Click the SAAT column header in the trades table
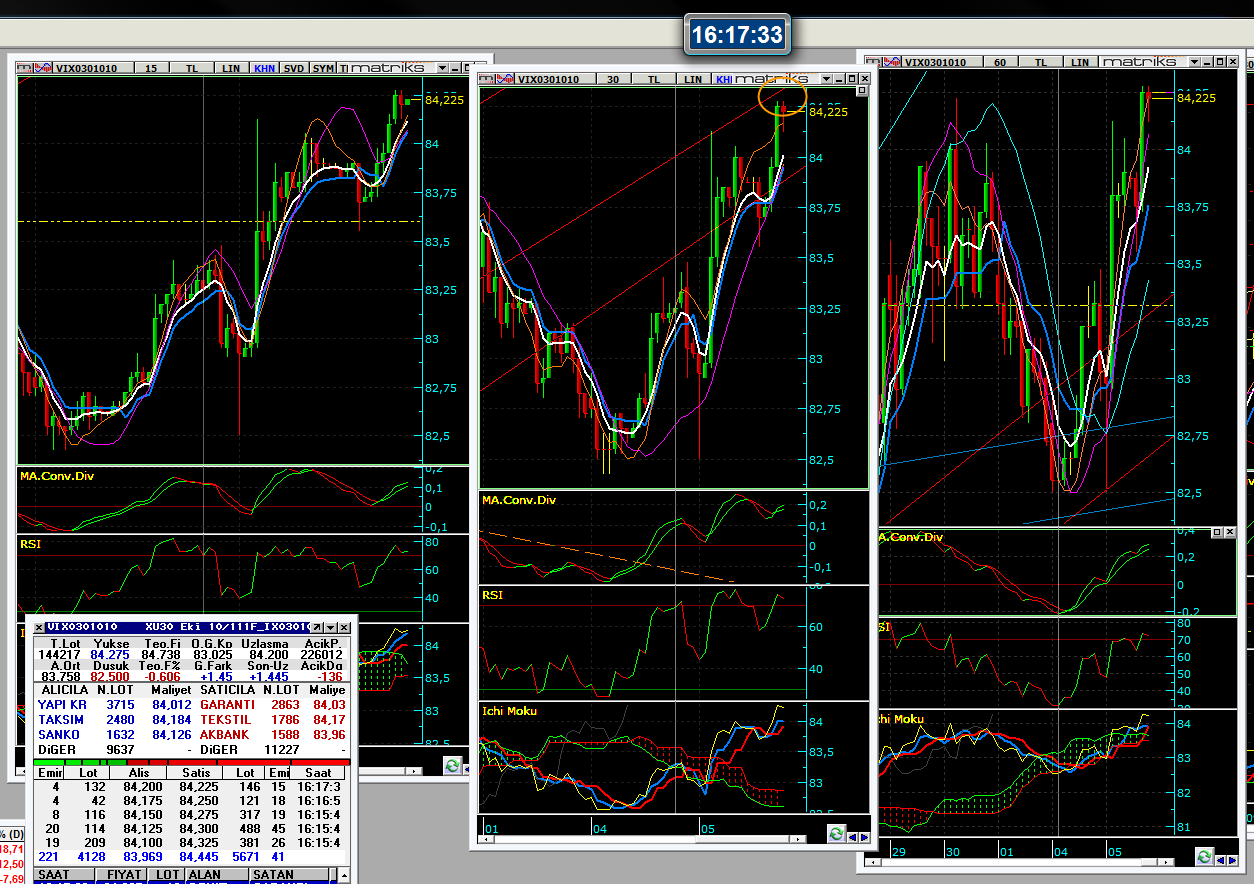The image size is (1254, 884). [x=54, y=875]
